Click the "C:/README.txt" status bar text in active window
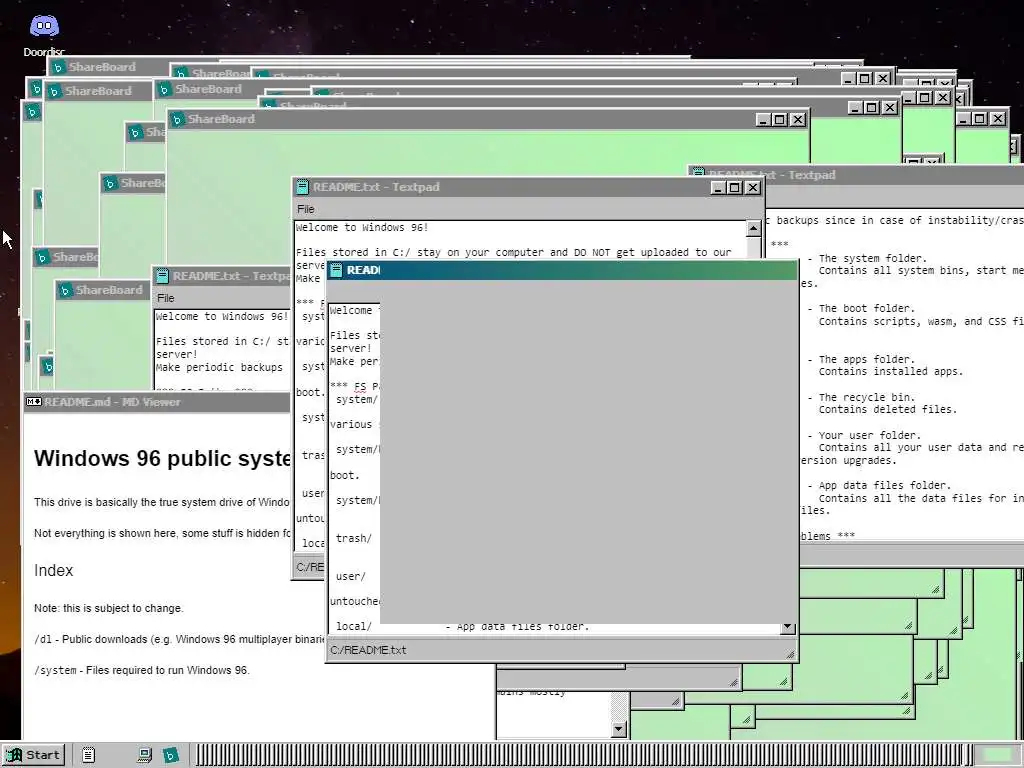 click(368, 650)
